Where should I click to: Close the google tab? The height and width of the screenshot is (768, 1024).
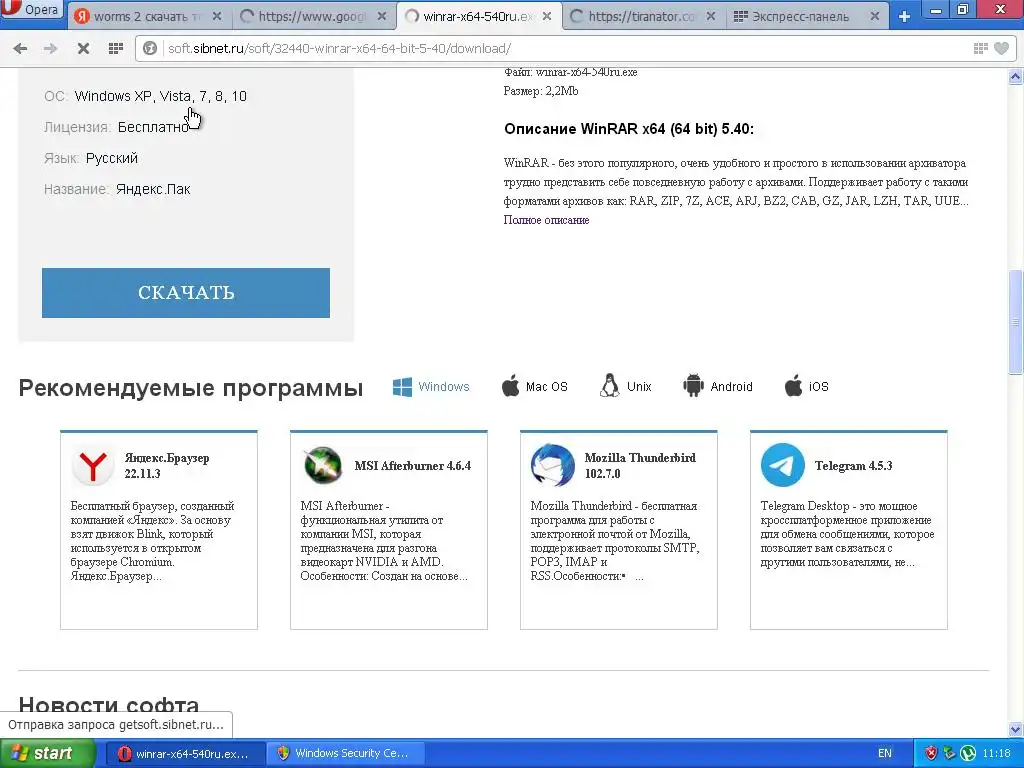[x=381, y=16]
